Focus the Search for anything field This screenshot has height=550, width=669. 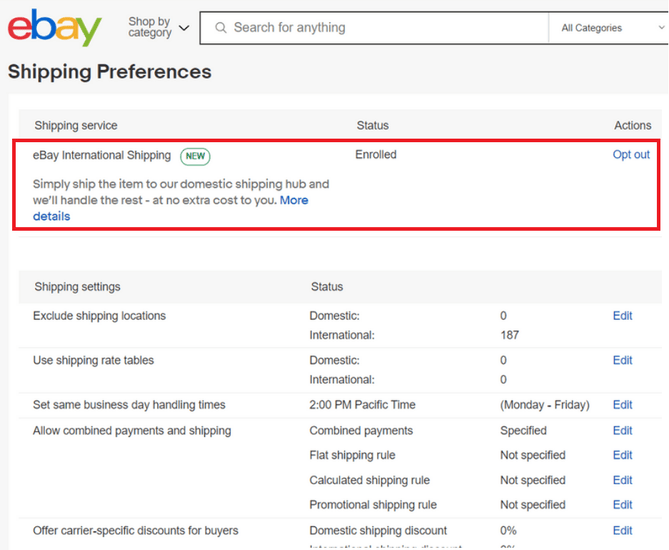[x=375, y=28]
